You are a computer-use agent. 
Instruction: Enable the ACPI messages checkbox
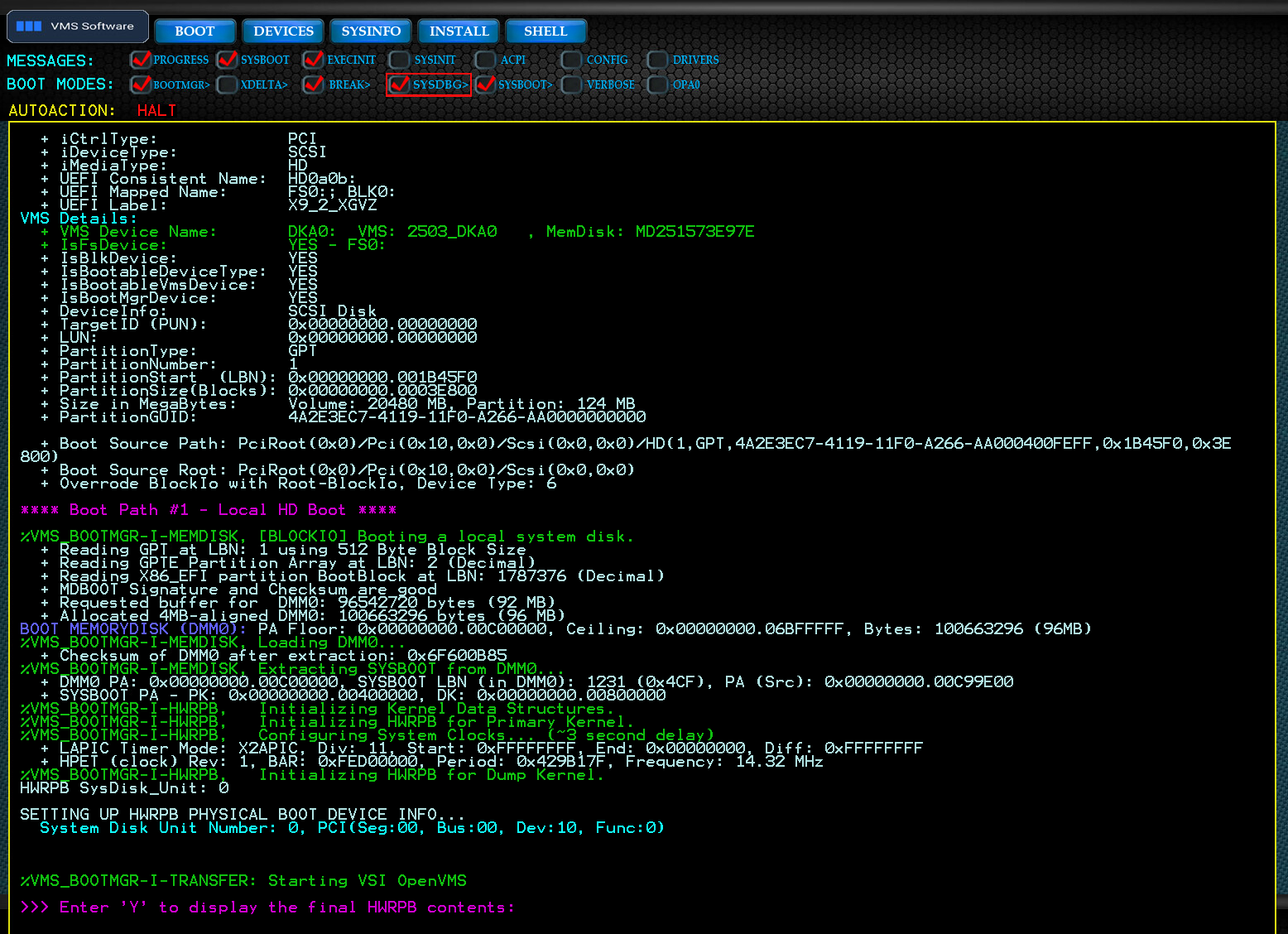click(486, 60)
